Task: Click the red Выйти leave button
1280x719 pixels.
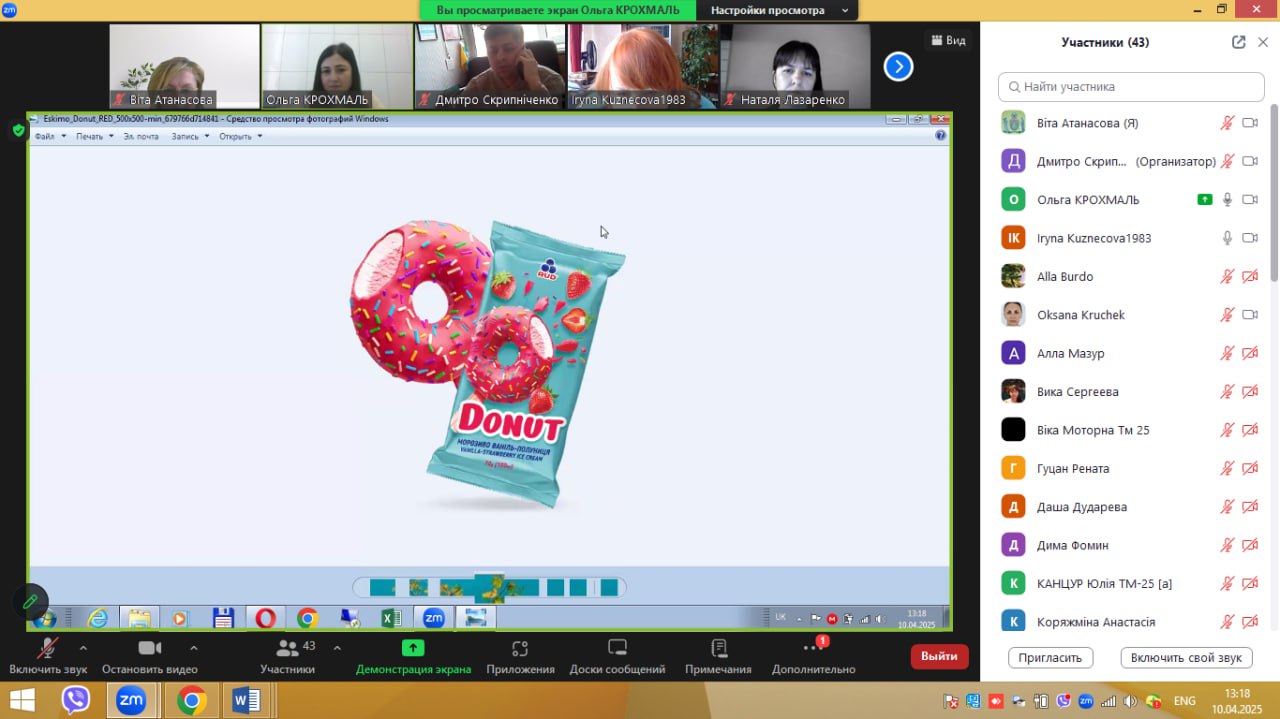Action: [939, 656]
